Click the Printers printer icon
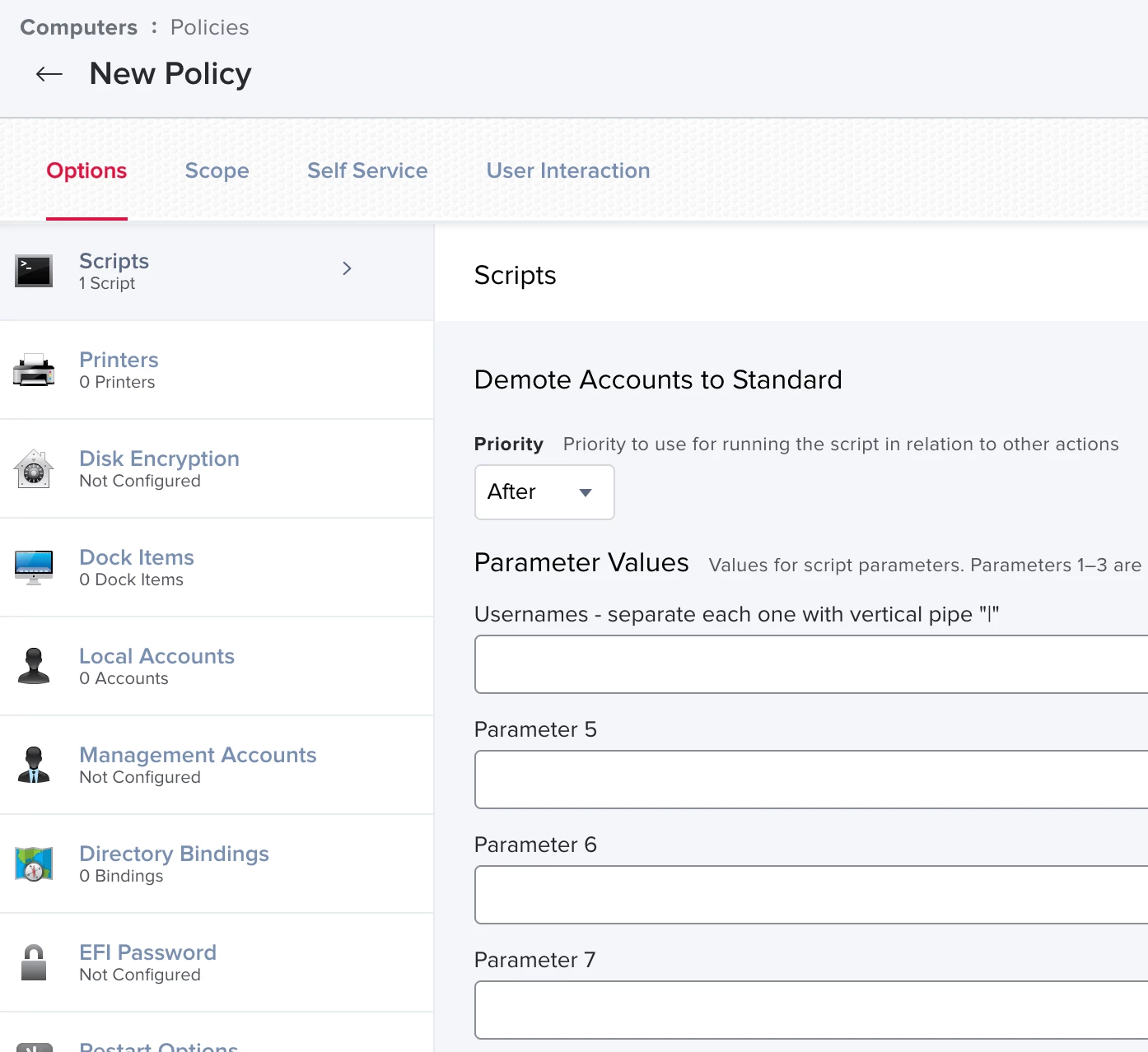Image resolution: width=1148 pixels, height=1052 pixels. pos(34,370)
